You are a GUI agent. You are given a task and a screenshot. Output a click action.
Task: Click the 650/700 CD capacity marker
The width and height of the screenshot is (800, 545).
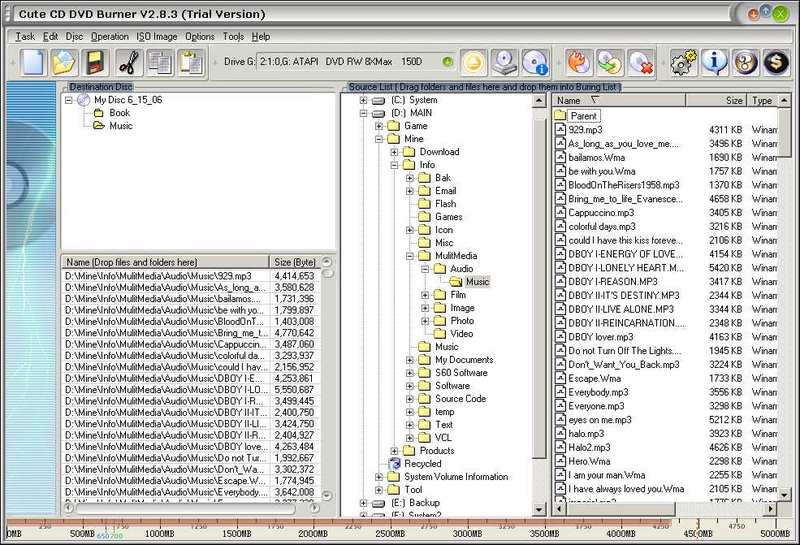click(x=110, y=536)
